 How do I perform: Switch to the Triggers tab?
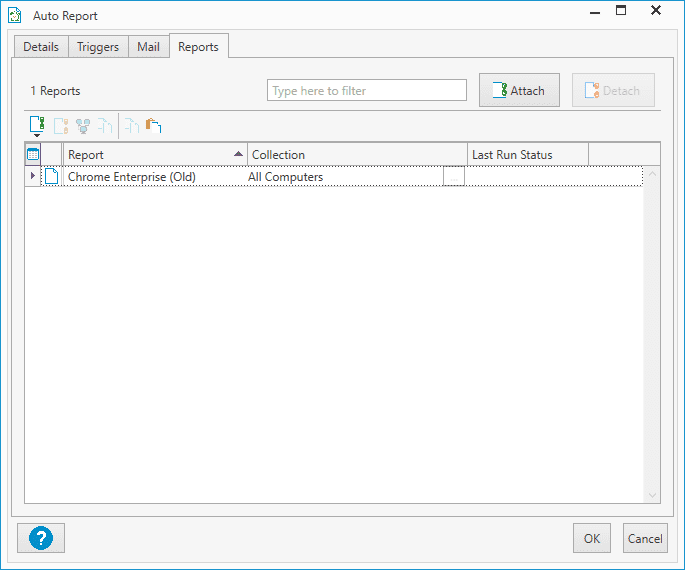[98, 47]
